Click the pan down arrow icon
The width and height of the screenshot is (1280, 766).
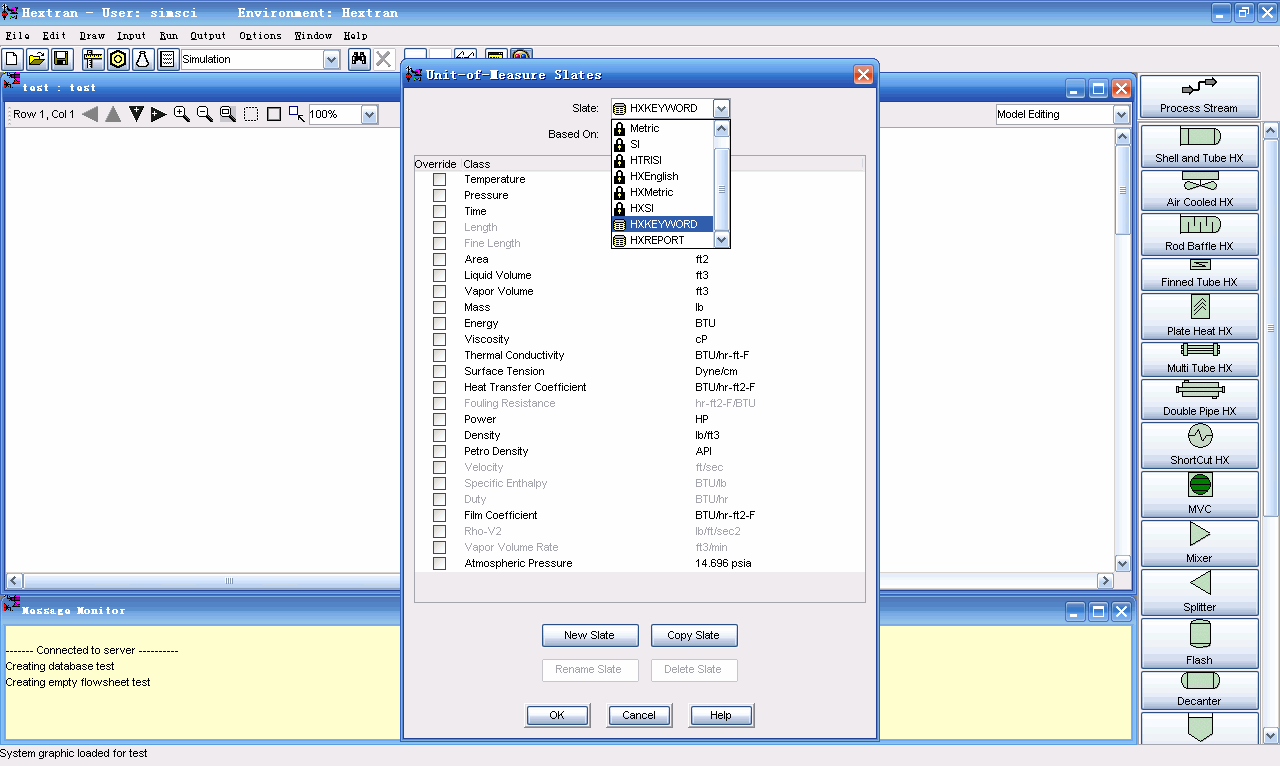pos(136,114)
